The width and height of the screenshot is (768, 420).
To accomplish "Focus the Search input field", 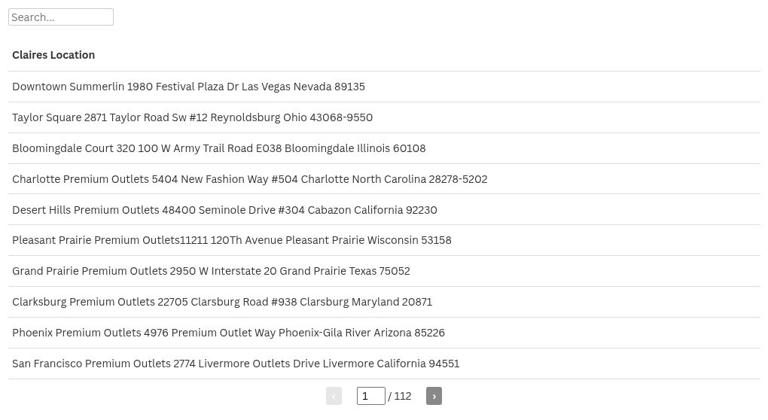I will (61, 17).
